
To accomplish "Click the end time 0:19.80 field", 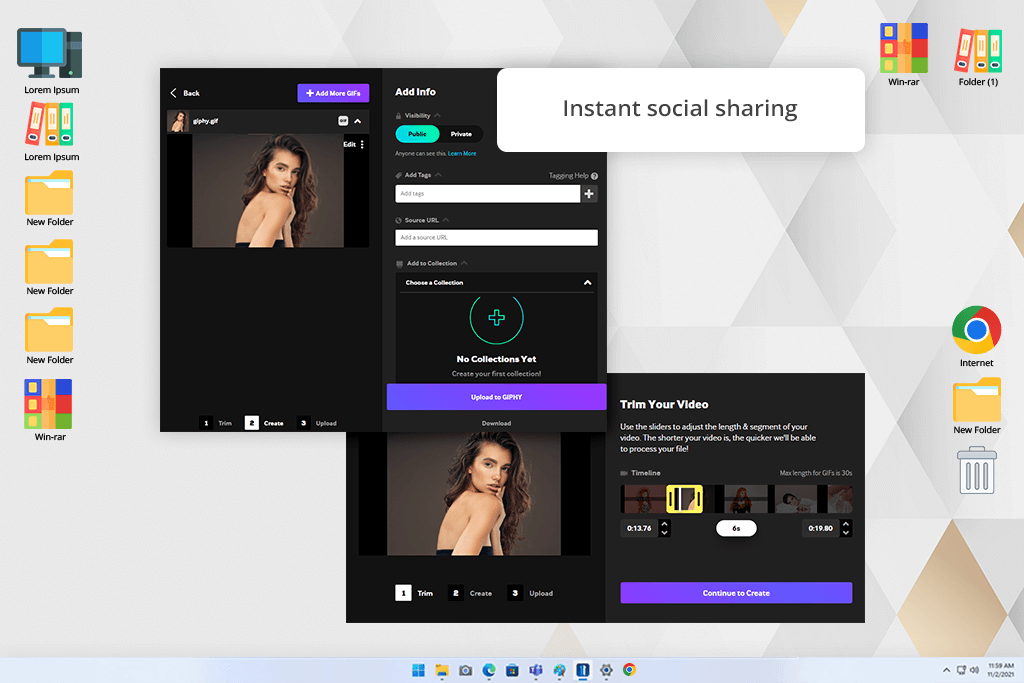I will 820,528.
